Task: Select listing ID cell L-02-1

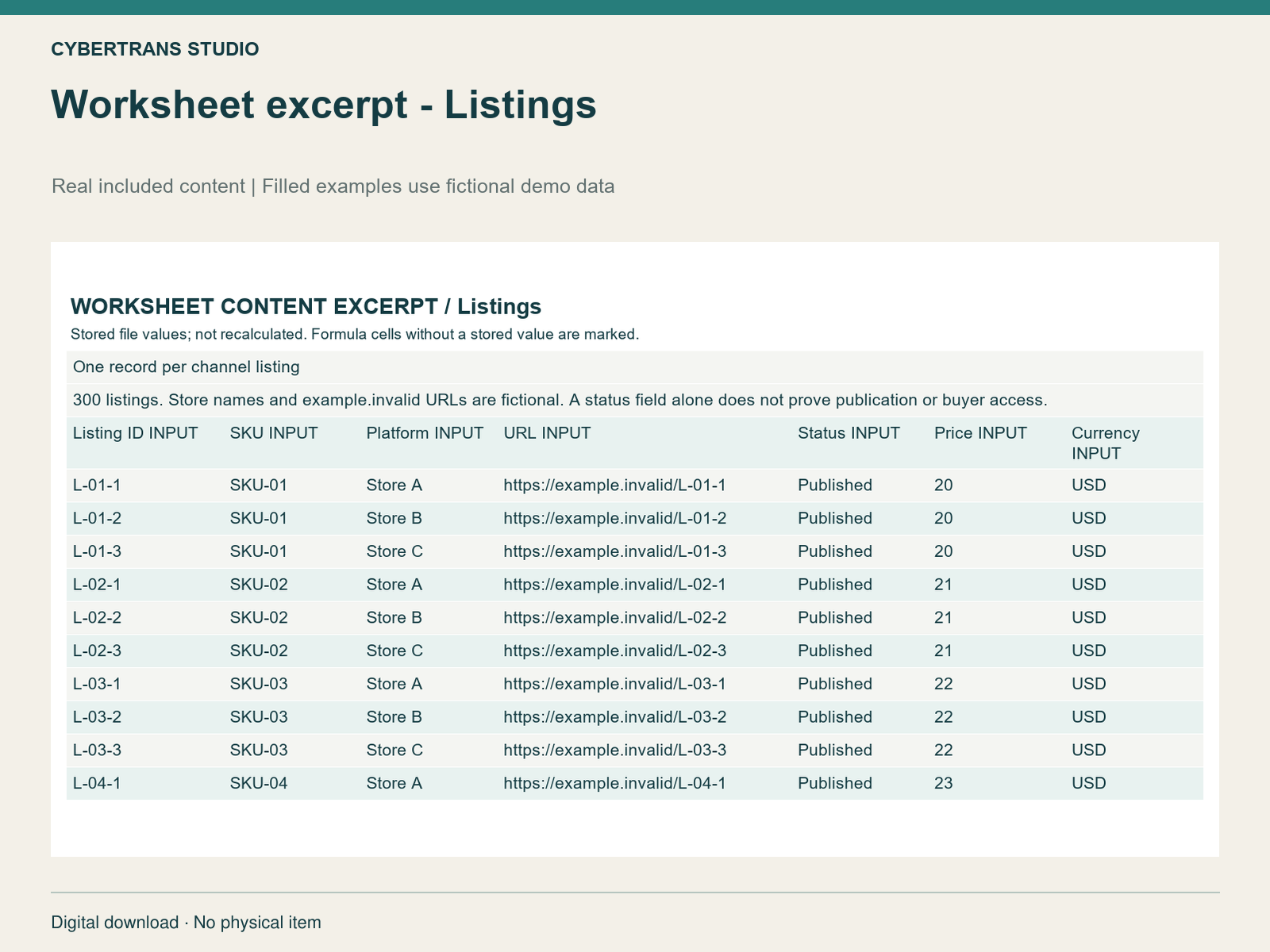Action: pyautogui.click(x=97, y=585)
